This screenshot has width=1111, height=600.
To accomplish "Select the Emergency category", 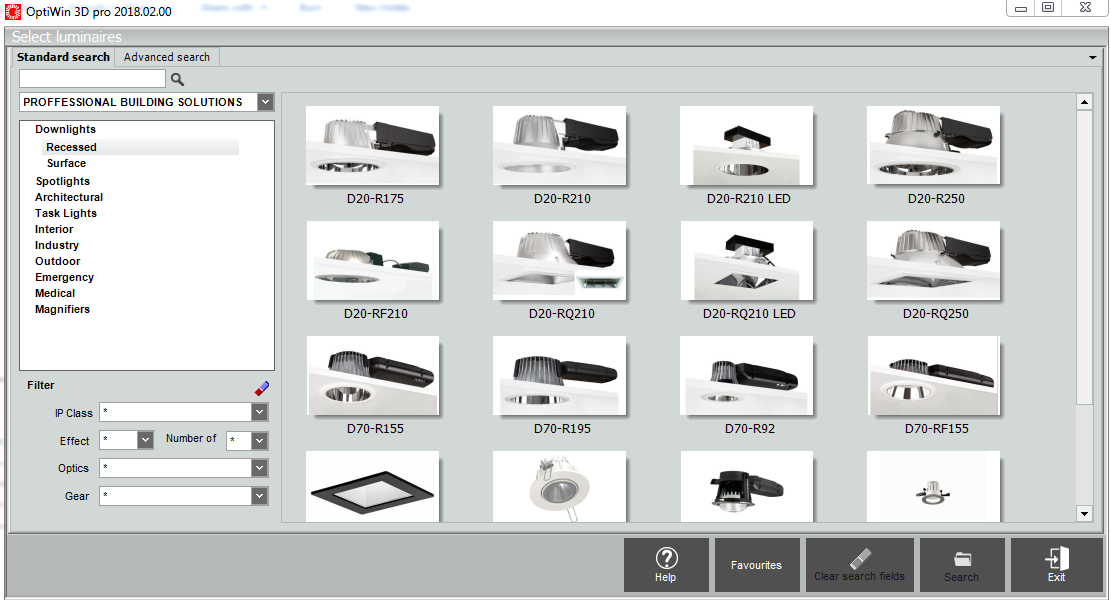I will point(64,277).
